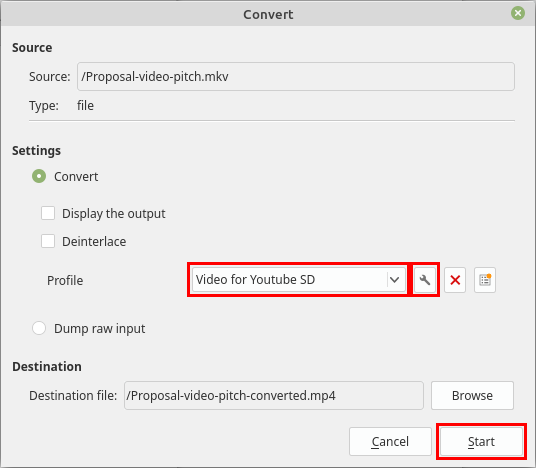This screenshot has width=536, height=468.
Task: Enable Display the output checkbox
Action: point(48,213)
